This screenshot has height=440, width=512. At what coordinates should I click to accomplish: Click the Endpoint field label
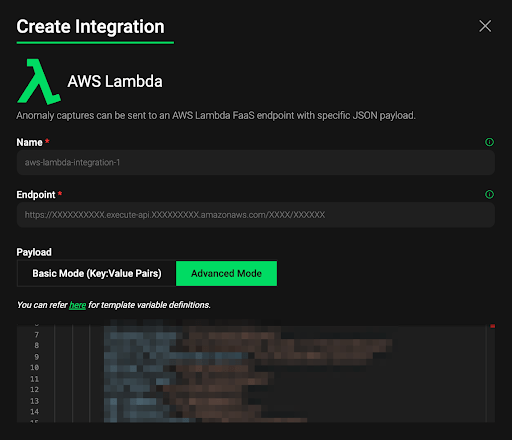(36, 195)
